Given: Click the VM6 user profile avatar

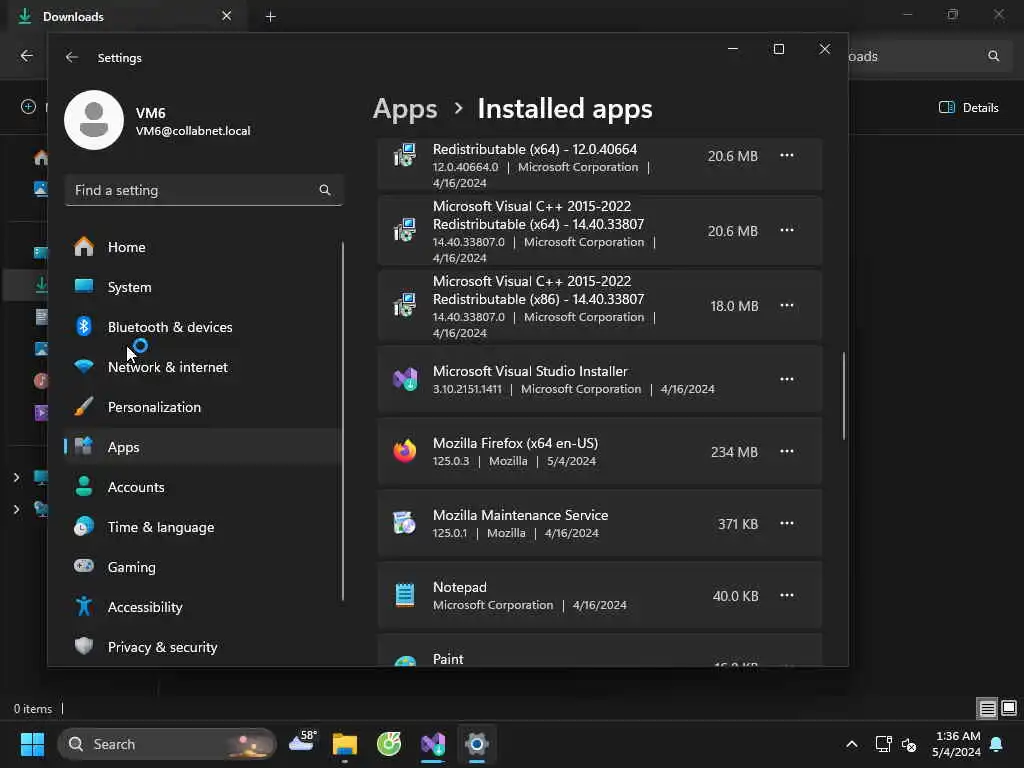Looking at the screenshot, I should [x=94, y=120].
